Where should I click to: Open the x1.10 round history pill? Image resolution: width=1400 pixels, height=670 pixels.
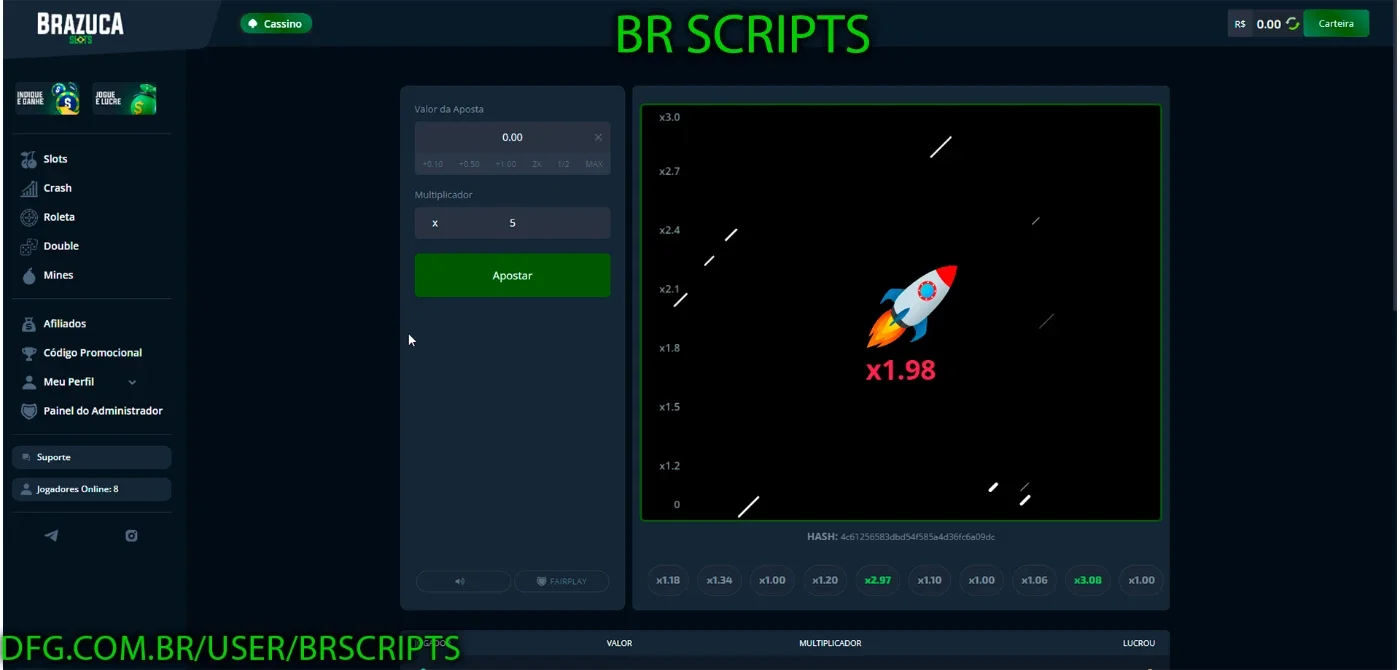pyautogui.click(x=930, y=580)
